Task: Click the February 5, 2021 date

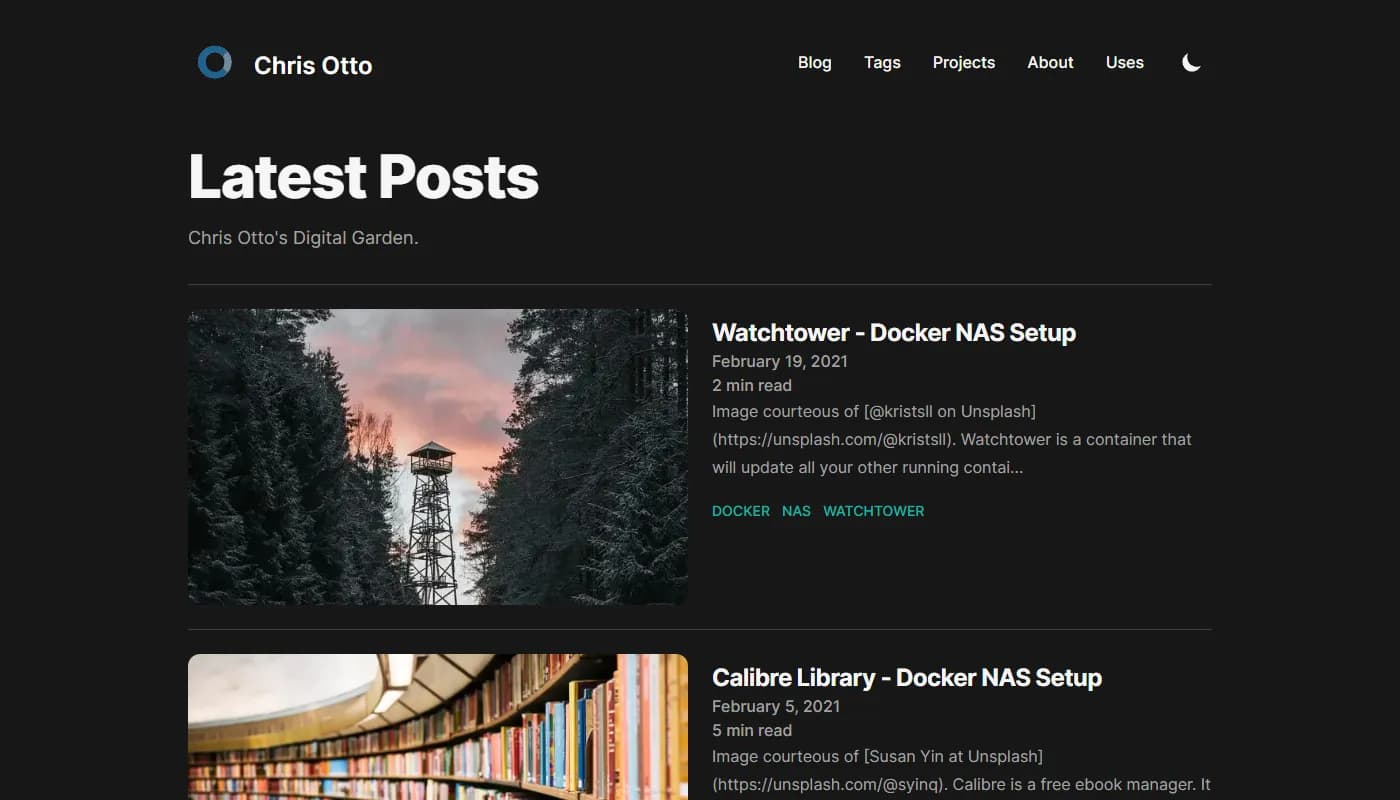Action: (776, 706)
